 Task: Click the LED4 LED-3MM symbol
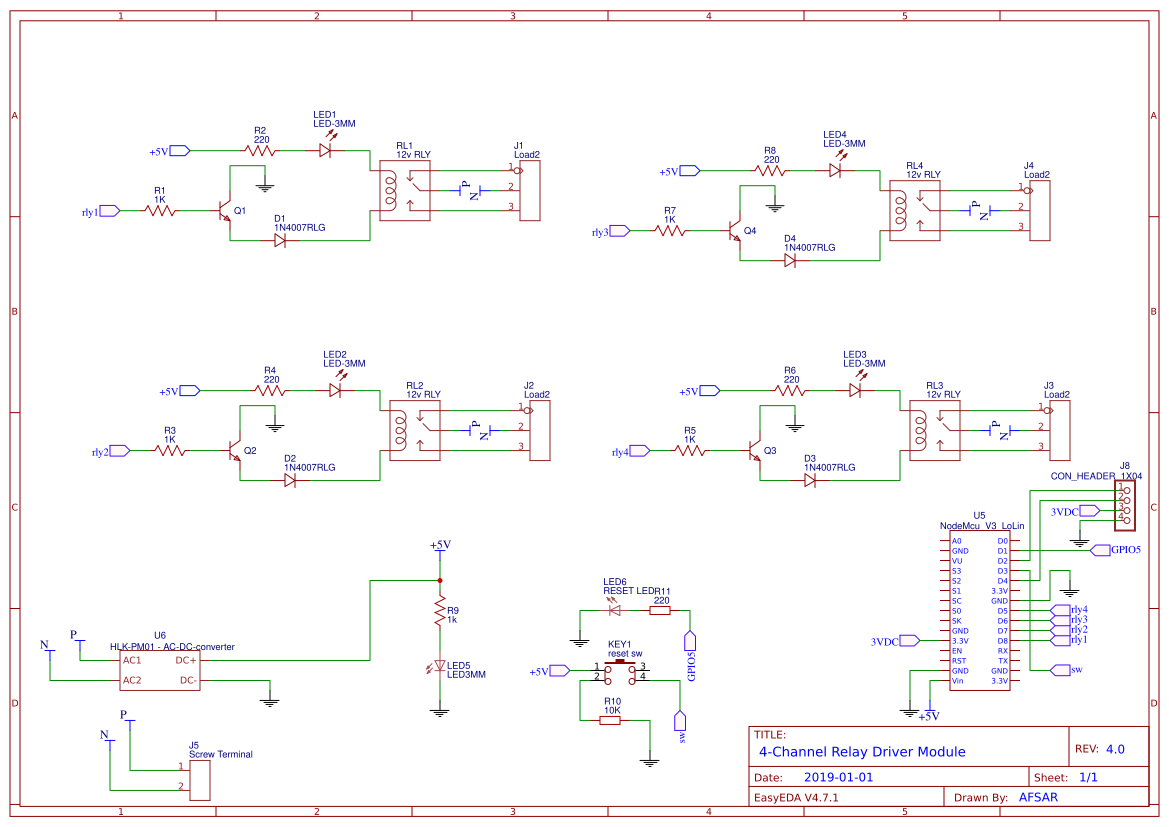pyautogui.click(x=834, y=171)
